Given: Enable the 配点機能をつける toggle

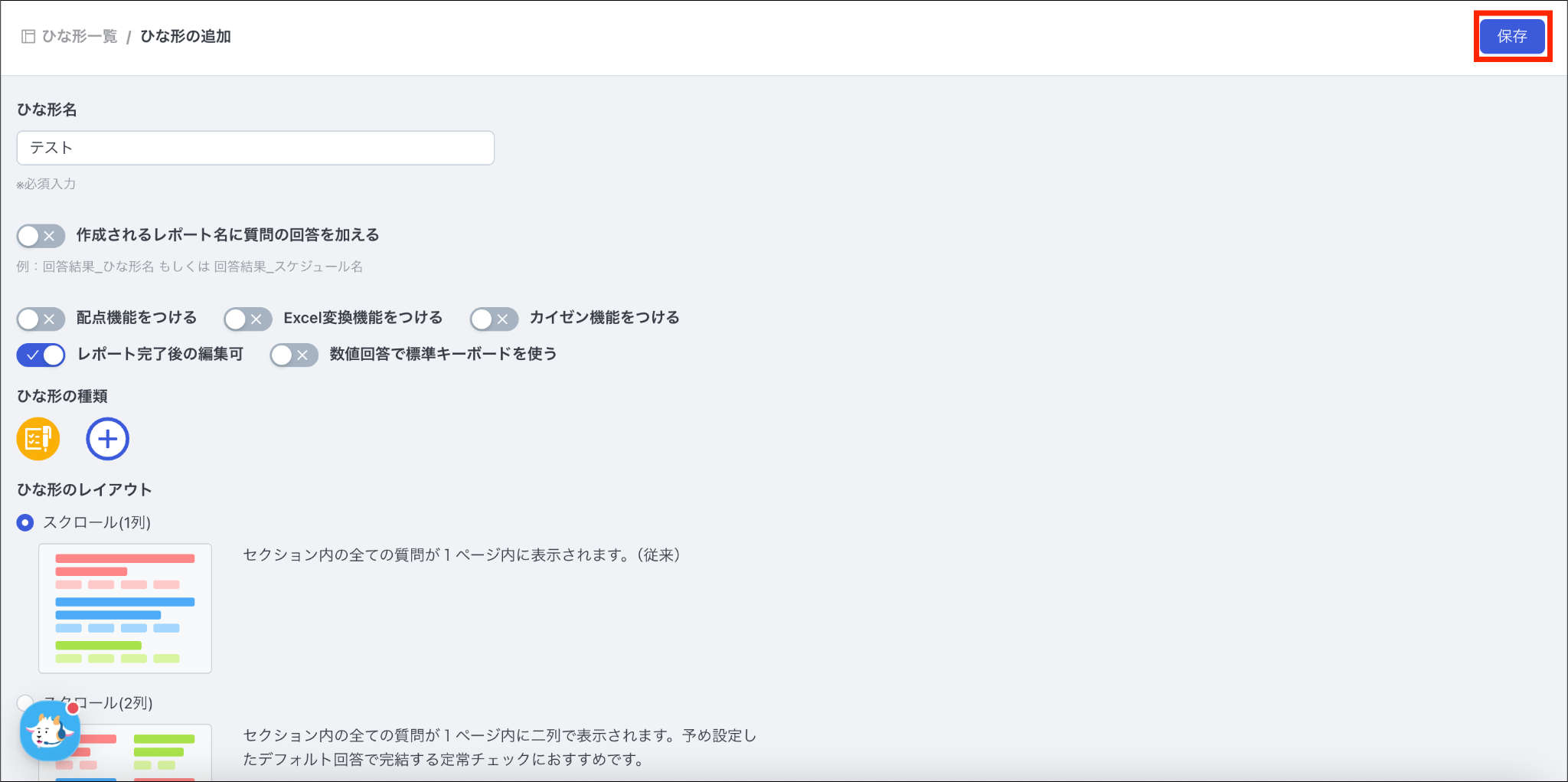Looking at the screenshot, I should pos(41,319).
